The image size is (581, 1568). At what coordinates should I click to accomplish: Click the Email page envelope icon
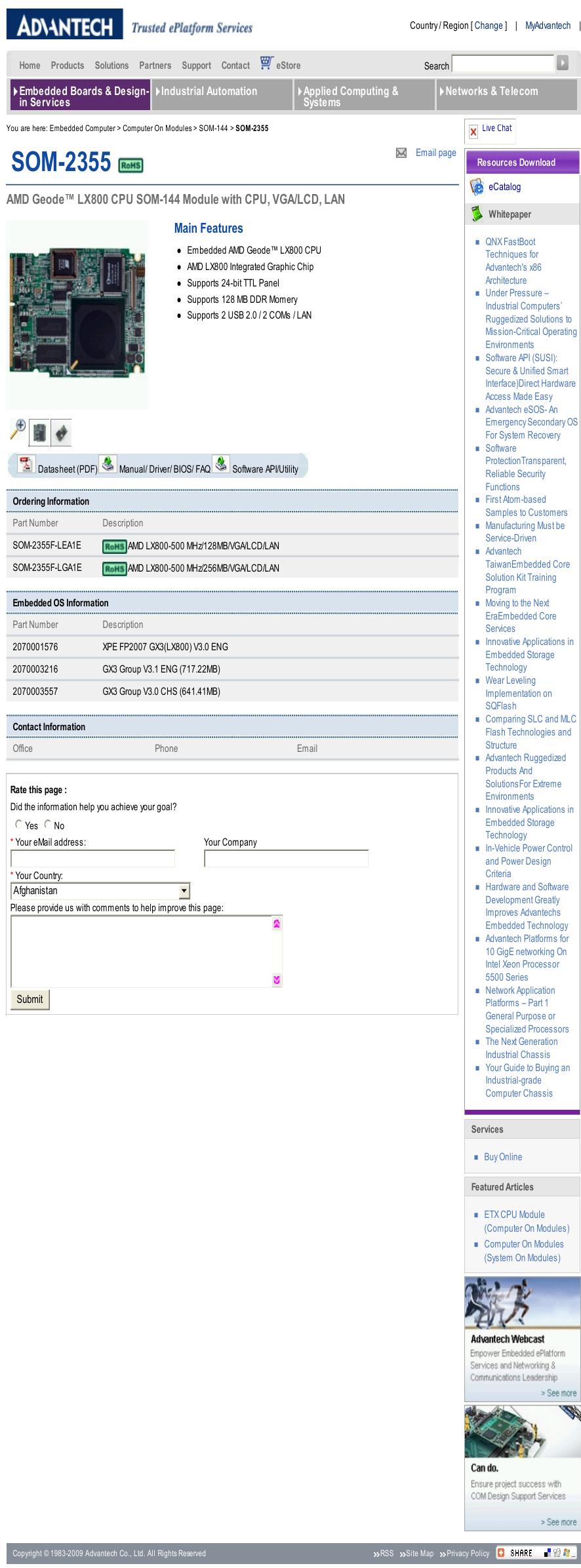point(401,153)
